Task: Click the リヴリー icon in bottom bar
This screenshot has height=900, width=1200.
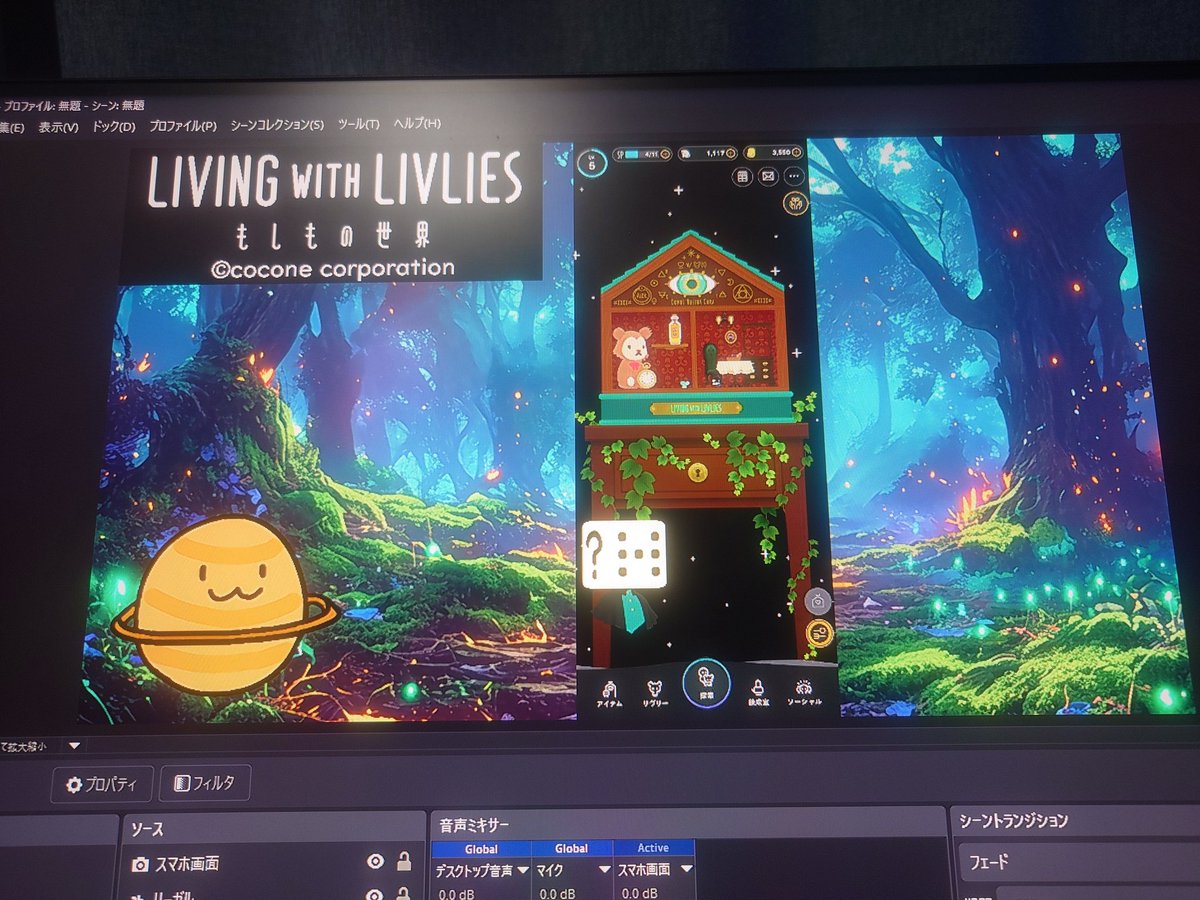Action: (653, 692)
